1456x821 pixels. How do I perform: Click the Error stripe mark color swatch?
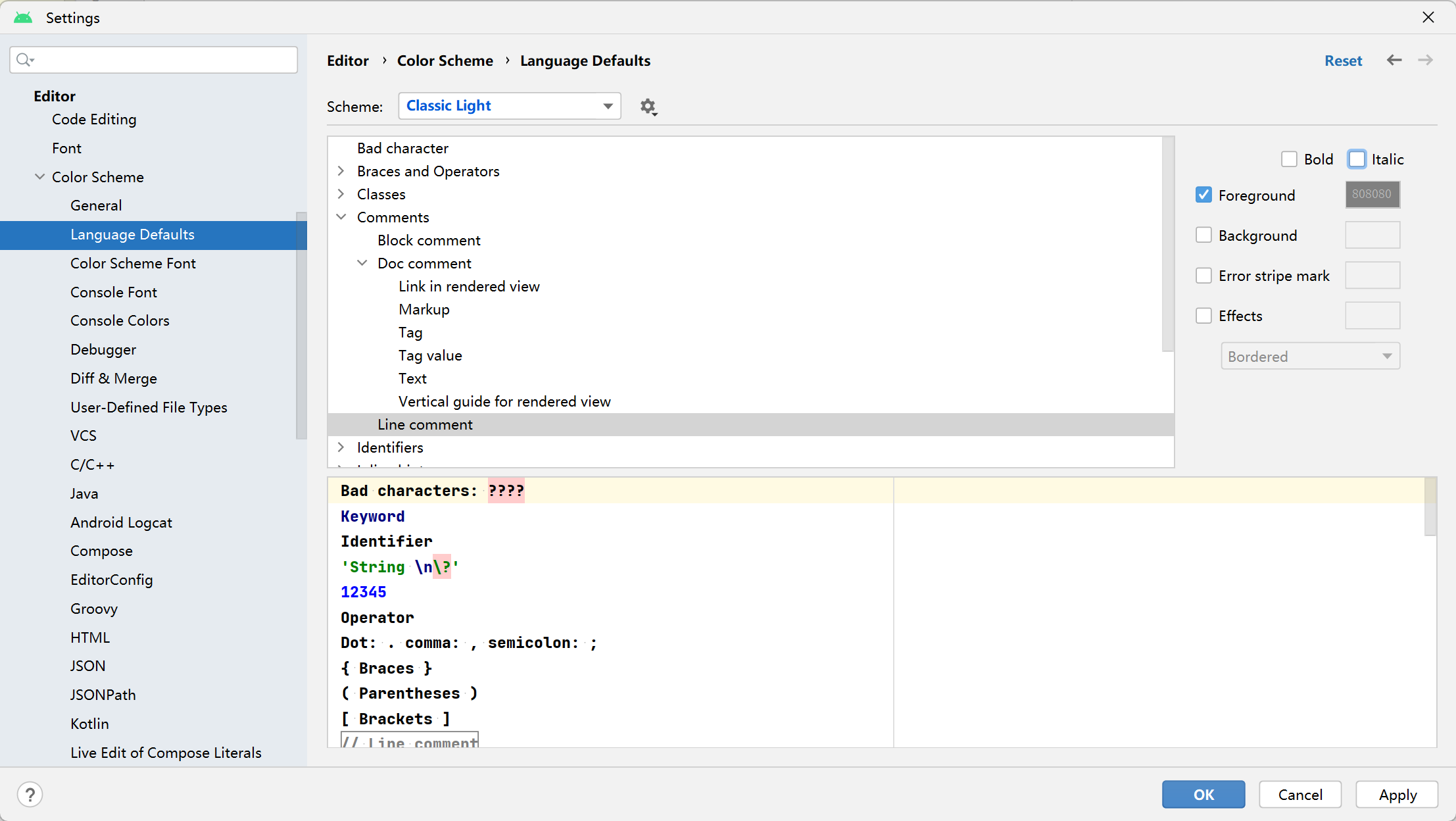point(1372,276)
